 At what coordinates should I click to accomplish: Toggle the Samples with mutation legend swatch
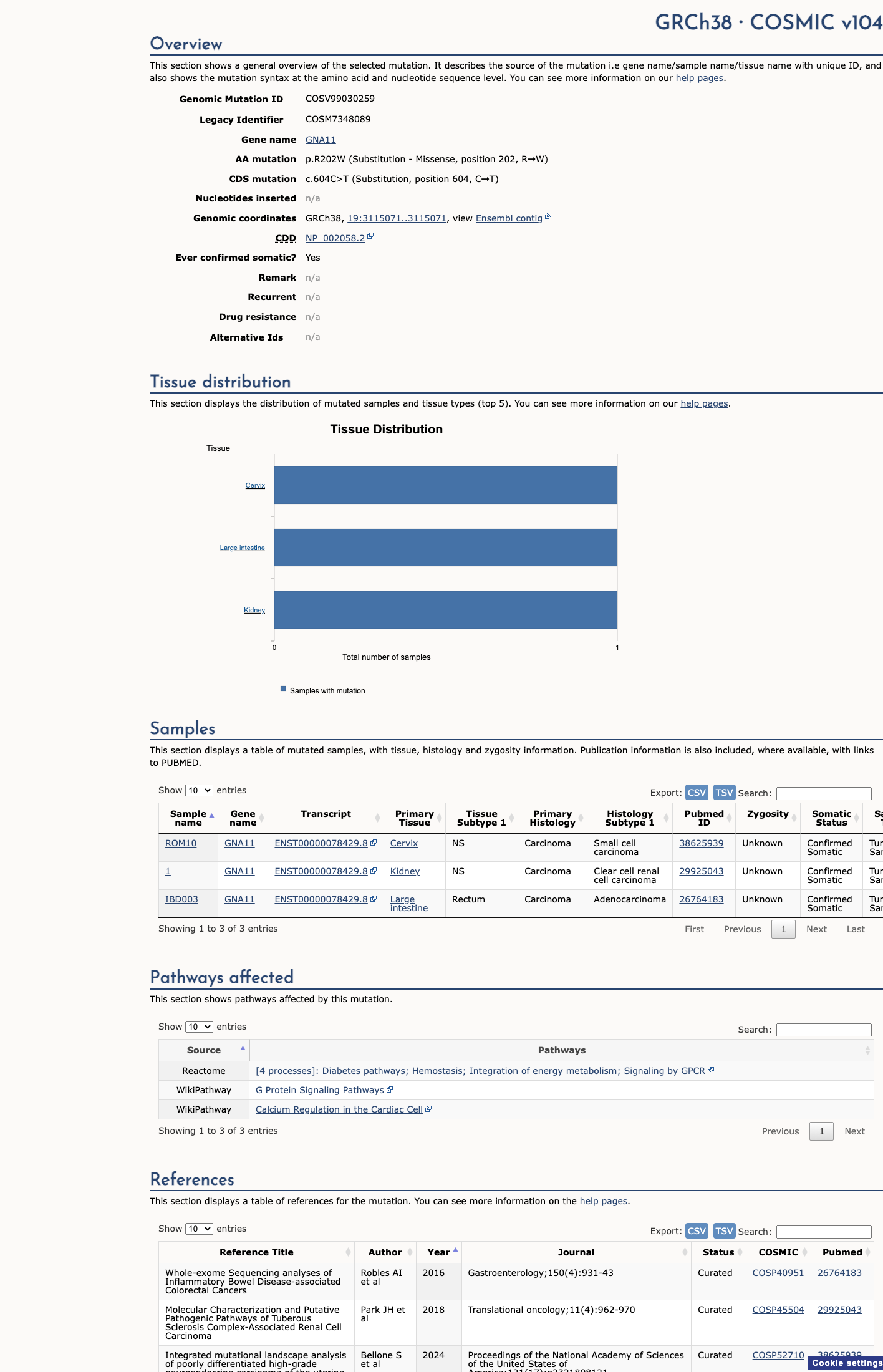click(x=283, y=689)
